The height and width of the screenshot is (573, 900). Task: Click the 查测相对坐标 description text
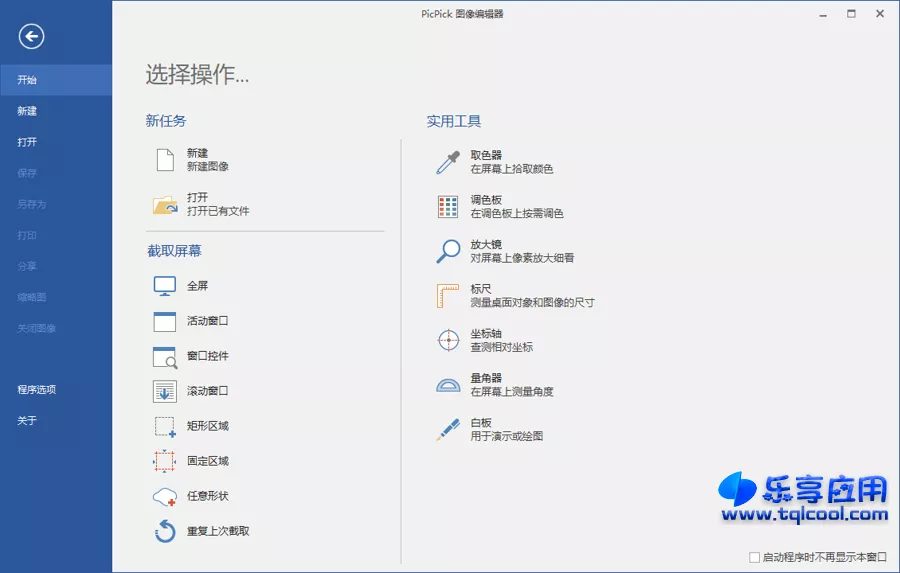click(x=502, y=347)
